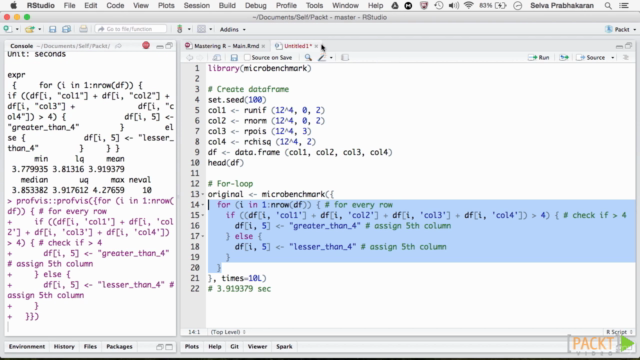Collapse the if block at line 15

pos(203,216)
